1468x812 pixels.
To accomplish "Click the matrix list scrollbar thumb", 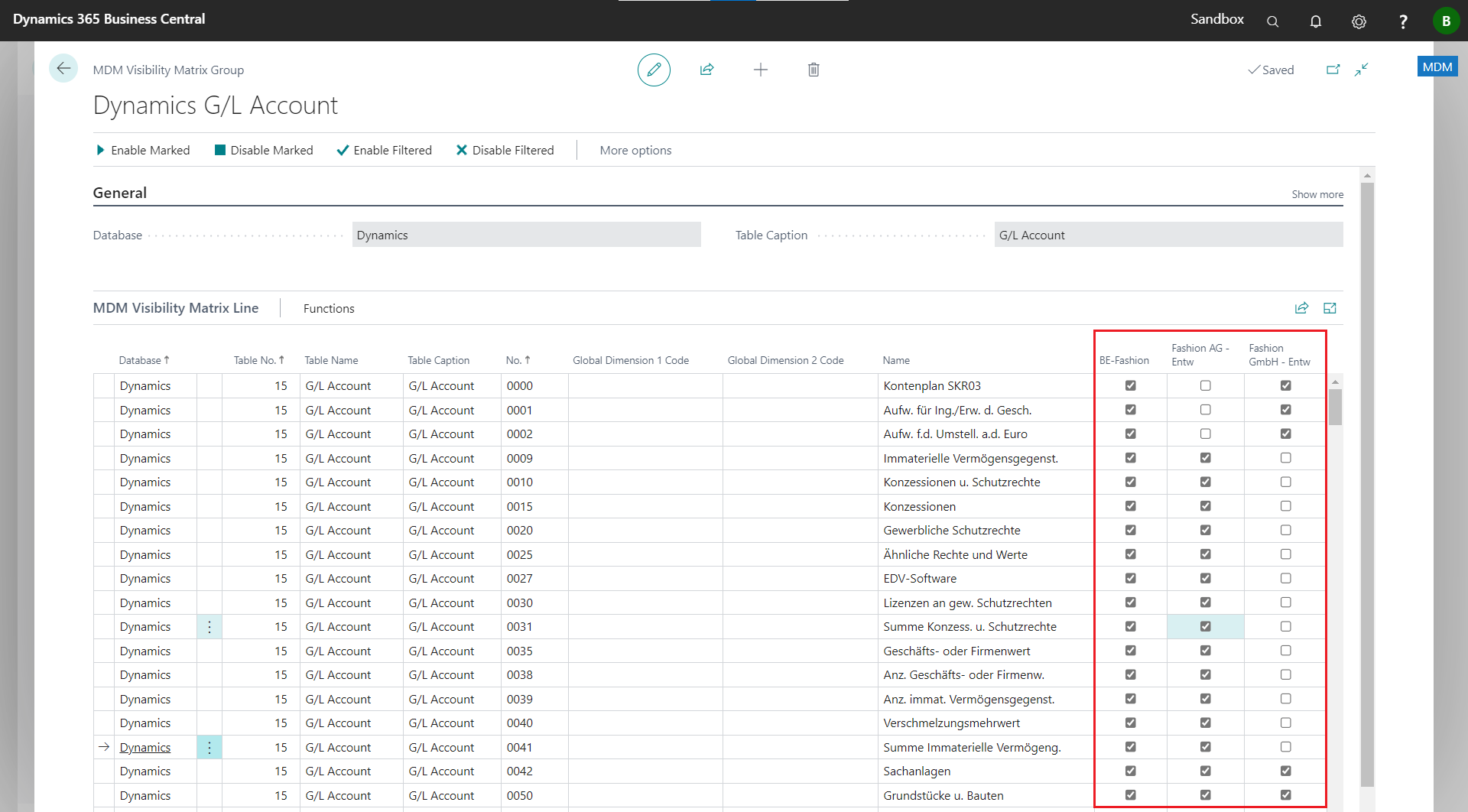I will (x=1335, y=407).
